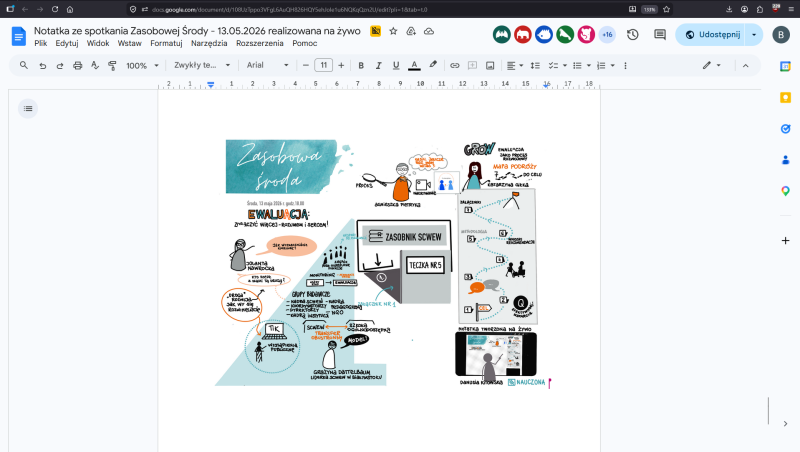Open the comments panel icon
This screenshot has width=800, height=452.
click(660, 35)
